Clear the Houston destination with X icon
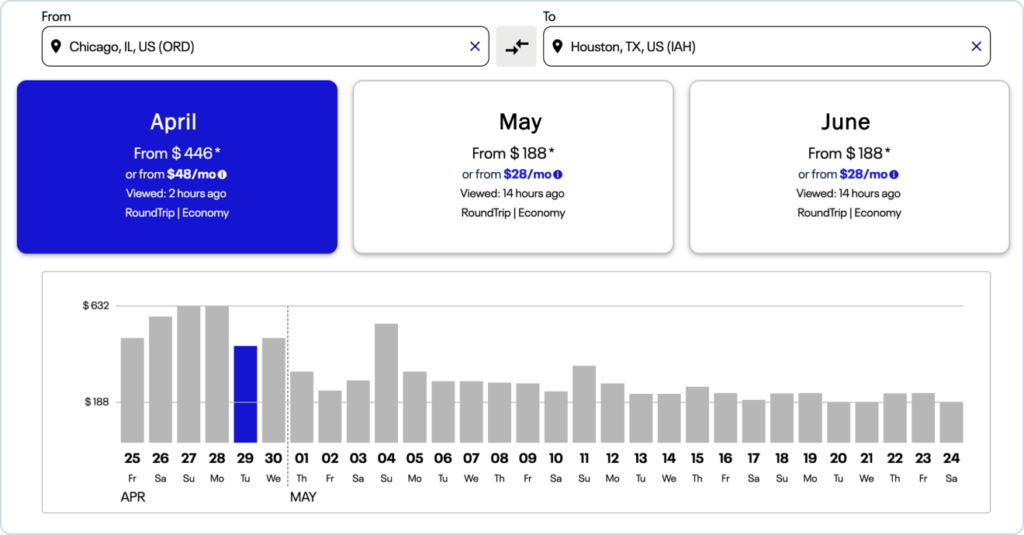Image resolution: width=1024 pixels, height=535 pixels. 976,46
